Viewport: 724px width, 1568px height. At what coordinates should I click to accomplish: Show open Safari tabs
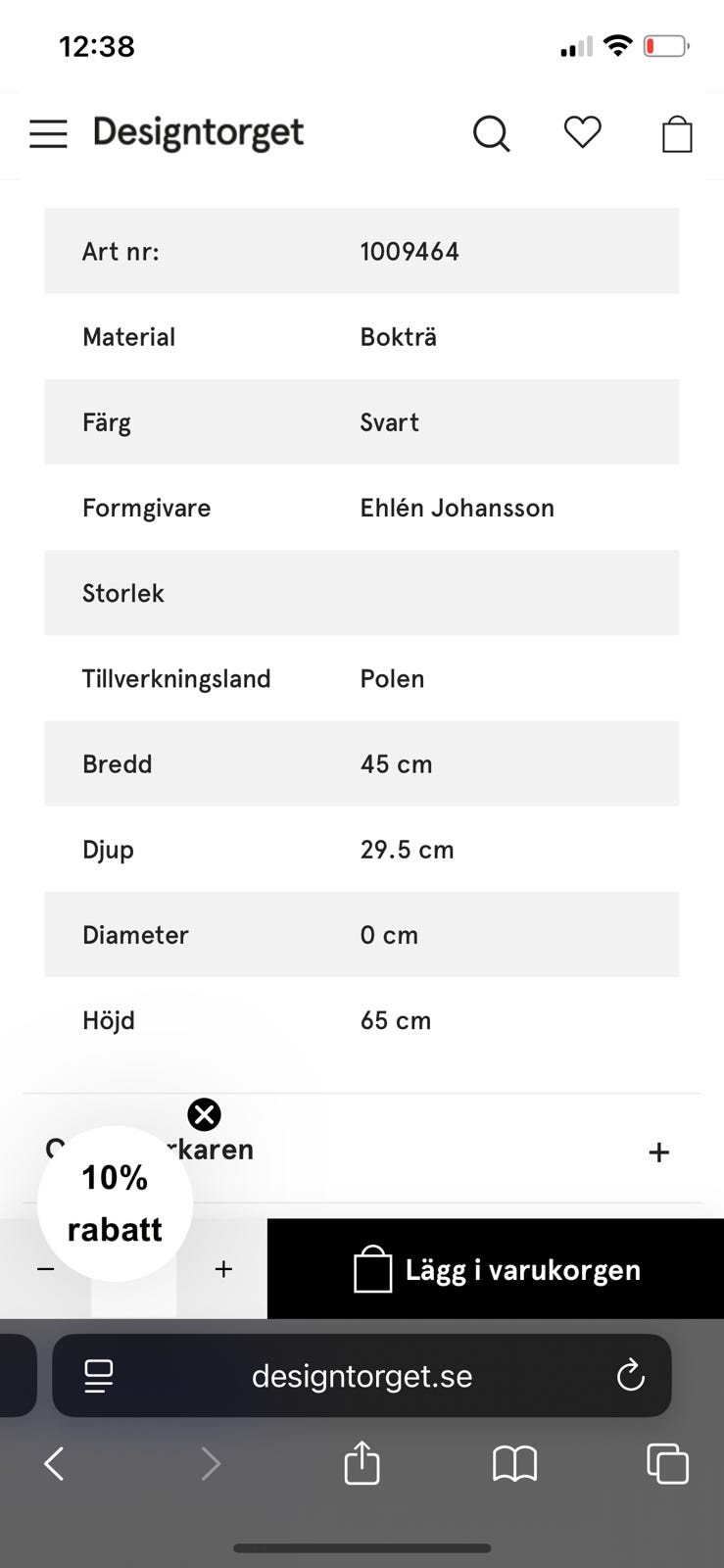[667, 1464]
